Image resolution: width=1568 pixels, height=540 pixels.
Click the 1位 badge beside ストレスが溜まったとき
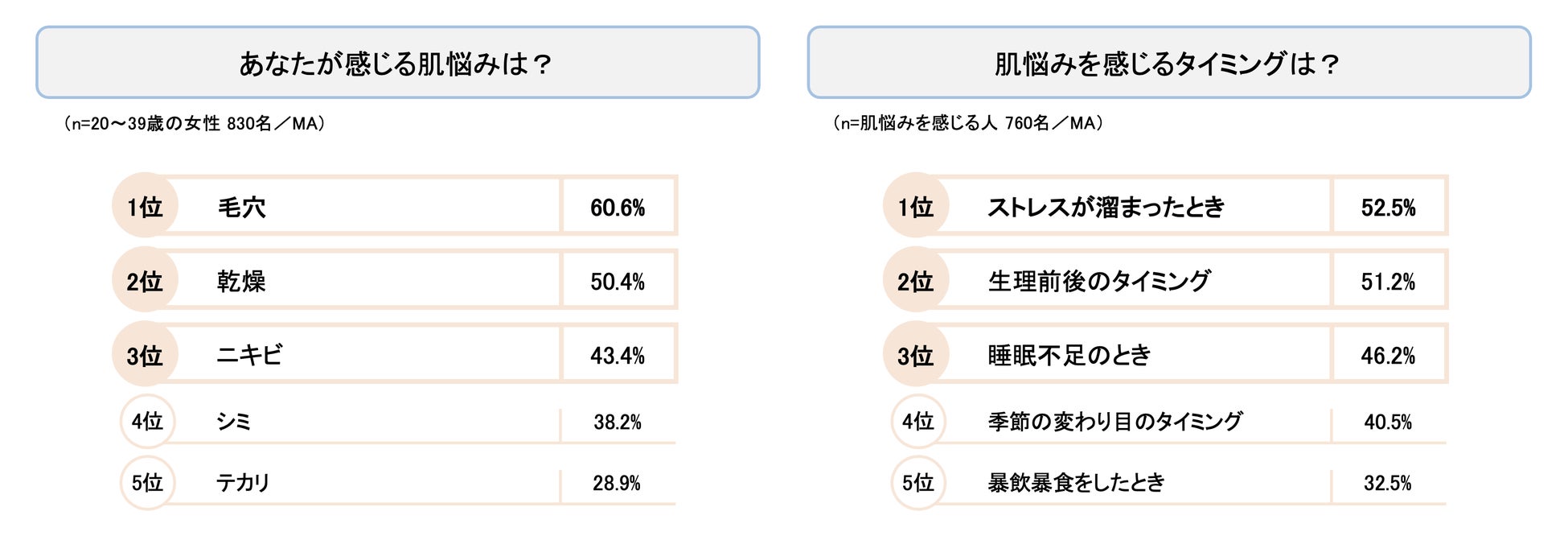[916, 206]
